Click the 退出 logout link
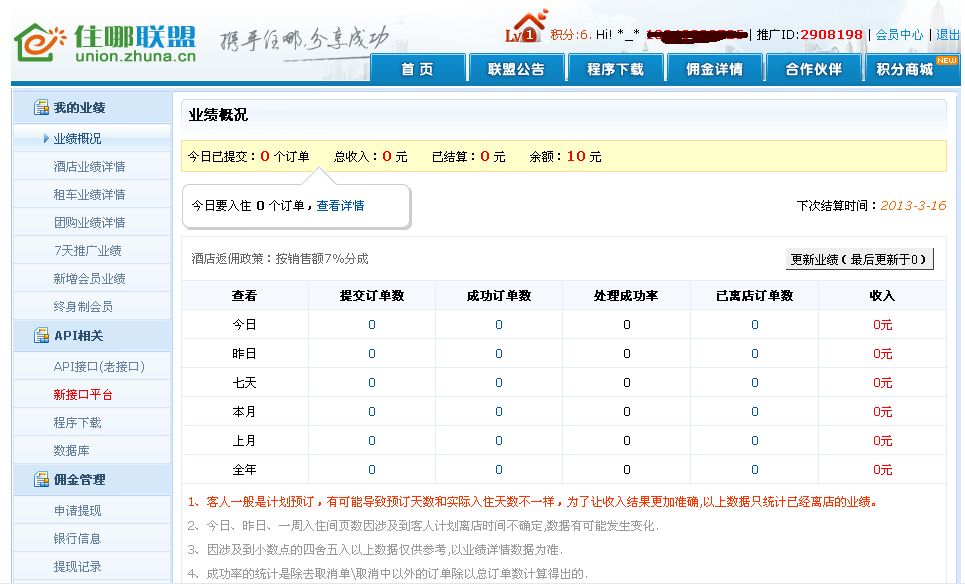The image size is (965, 584). coord(947,34)
